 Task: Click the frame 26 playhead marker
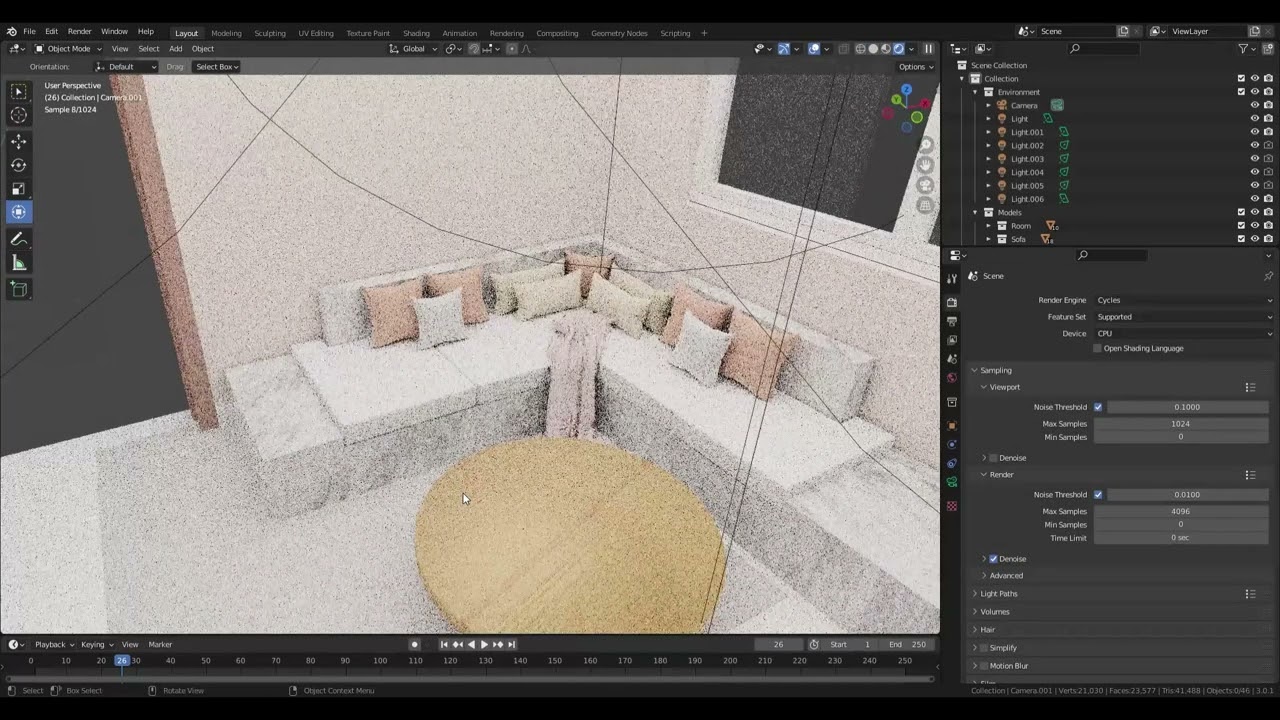(122, 661)
